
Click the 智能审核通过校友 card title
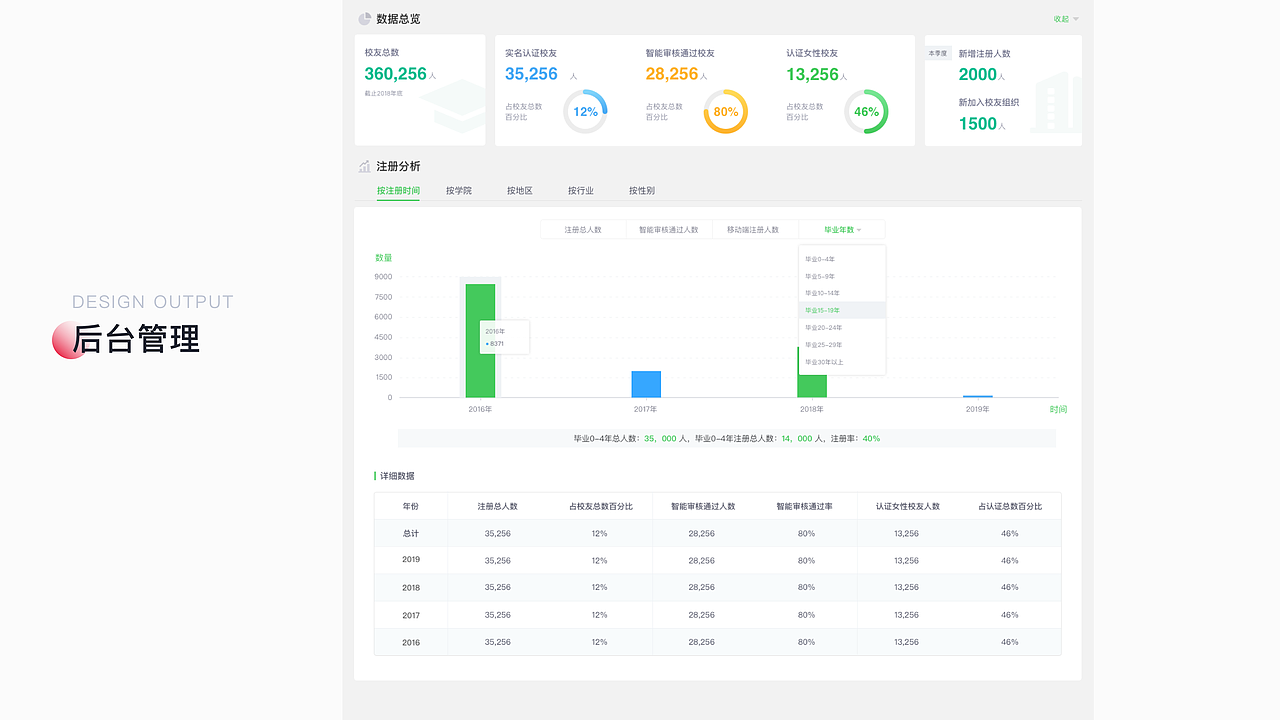click(680, 53)
